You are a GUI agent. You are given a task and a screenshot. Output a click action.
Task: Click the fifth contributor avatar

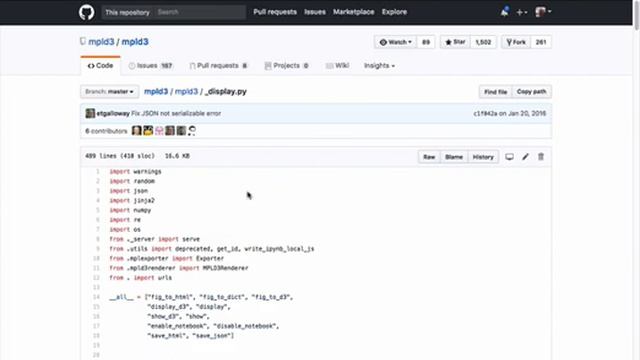coord(181,131)
